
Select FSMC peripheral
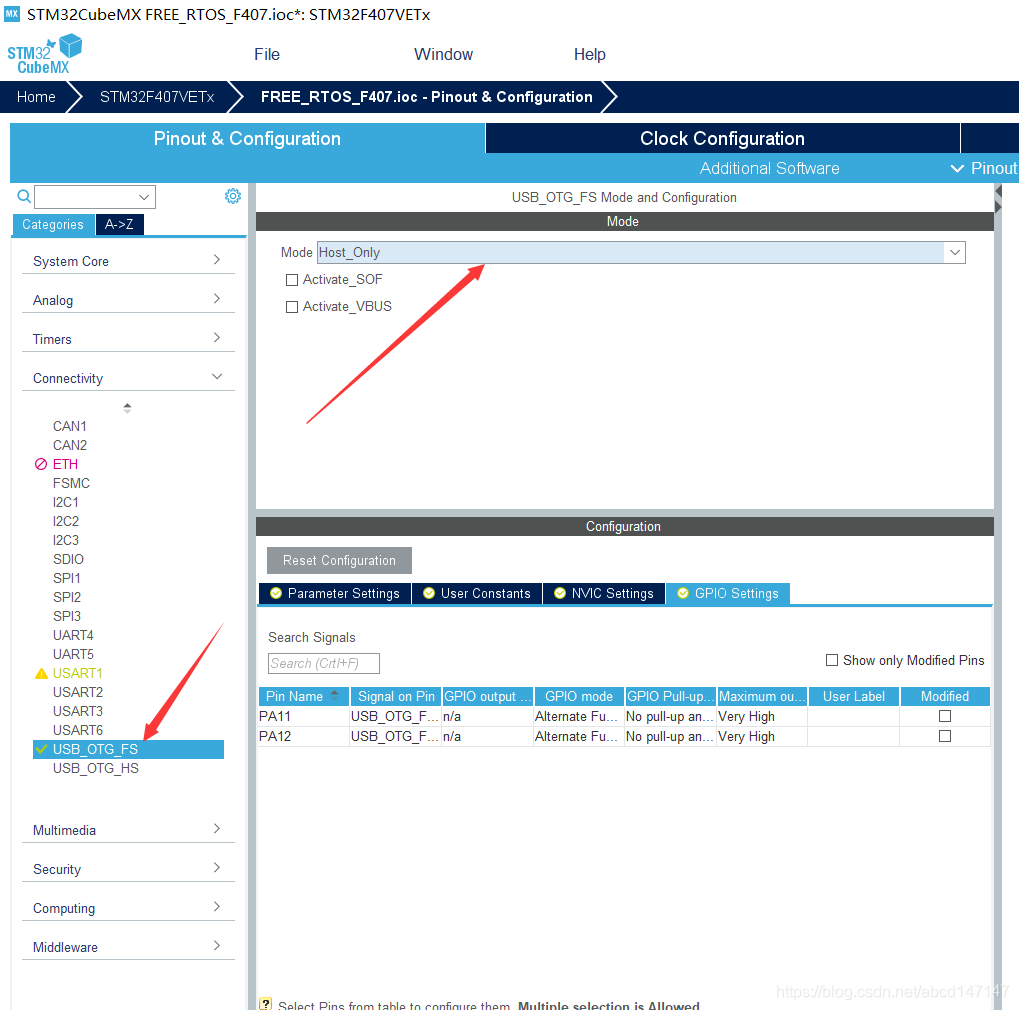coord(71,483)
